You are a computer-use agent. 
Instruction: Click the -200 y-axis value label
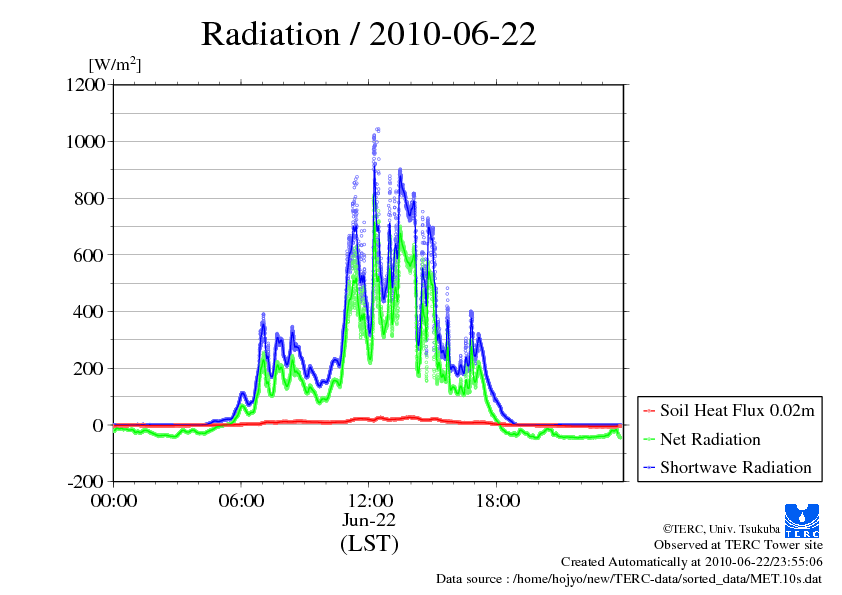[86, 482]
